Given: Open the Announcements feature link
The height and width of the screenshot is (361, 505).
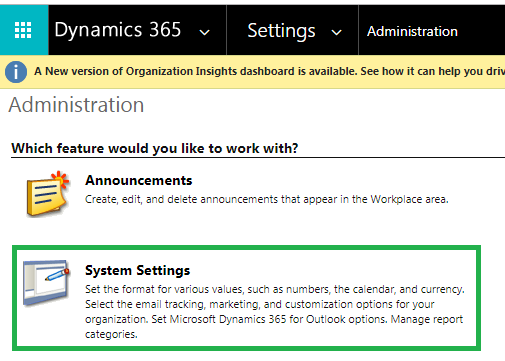Looking at the screenshot, I should (x=139, y=180).
